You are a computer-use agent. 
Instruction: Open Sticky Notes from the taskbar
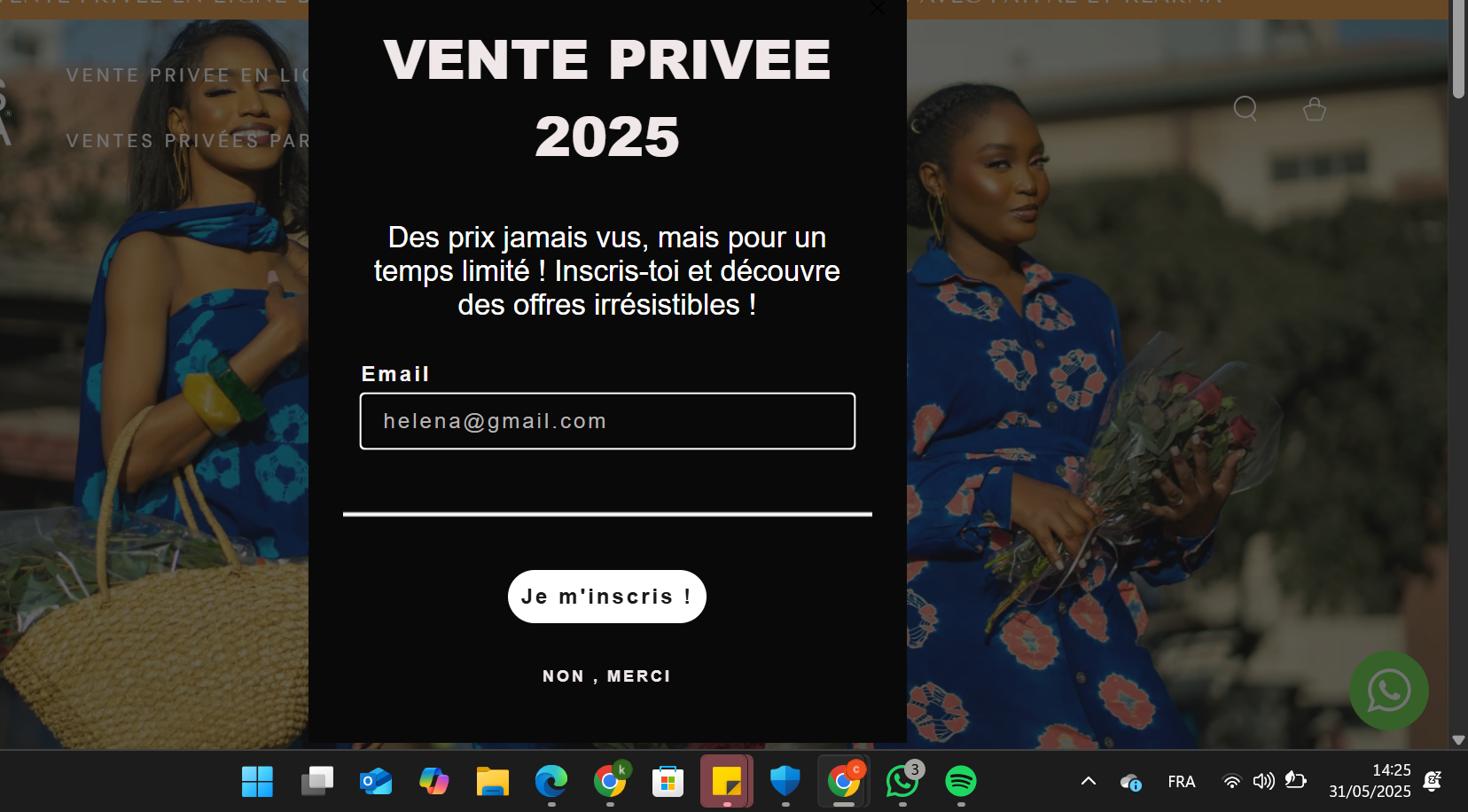point(727,781)
